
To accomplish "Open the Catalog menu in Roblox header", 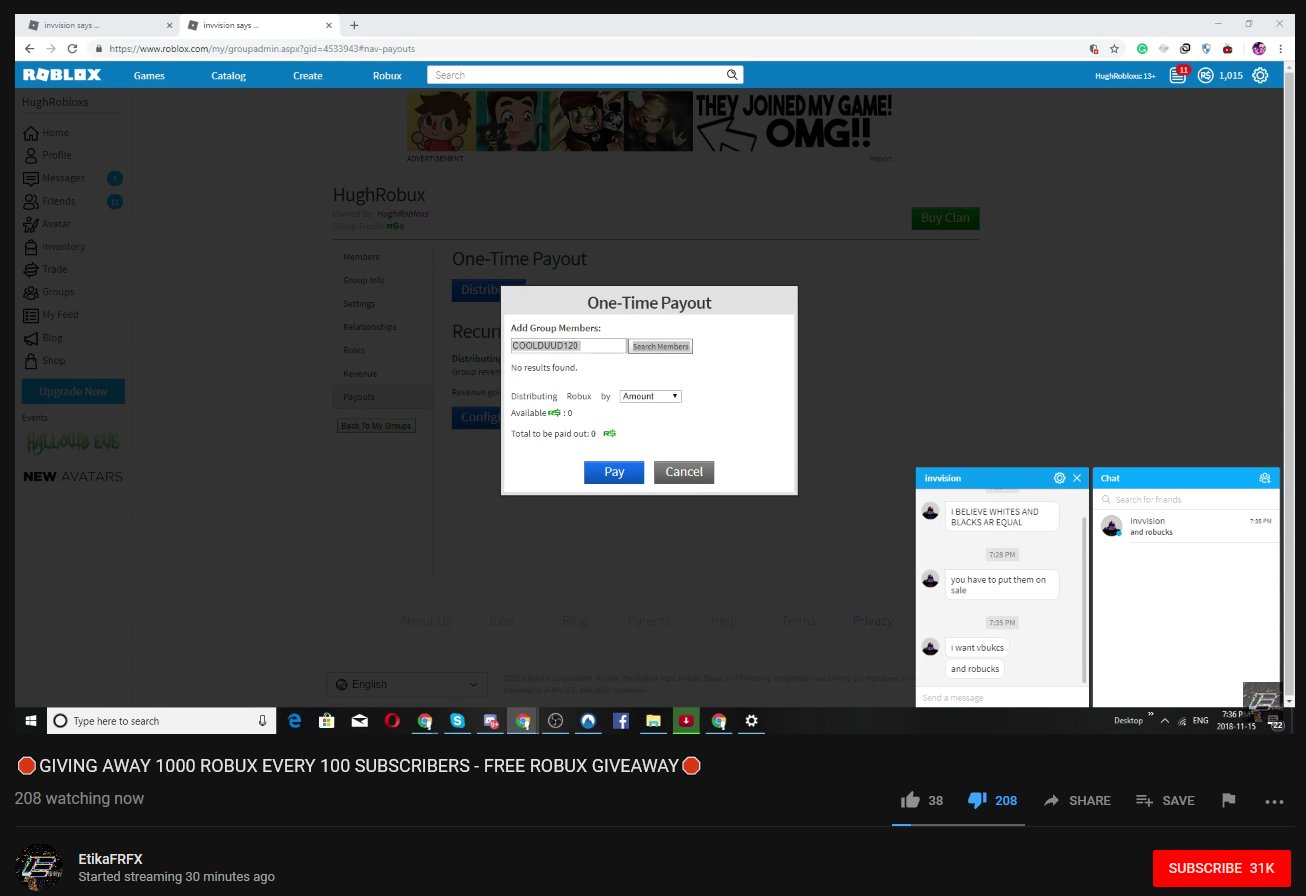I will pyautogui.click(x=228, y=75).
